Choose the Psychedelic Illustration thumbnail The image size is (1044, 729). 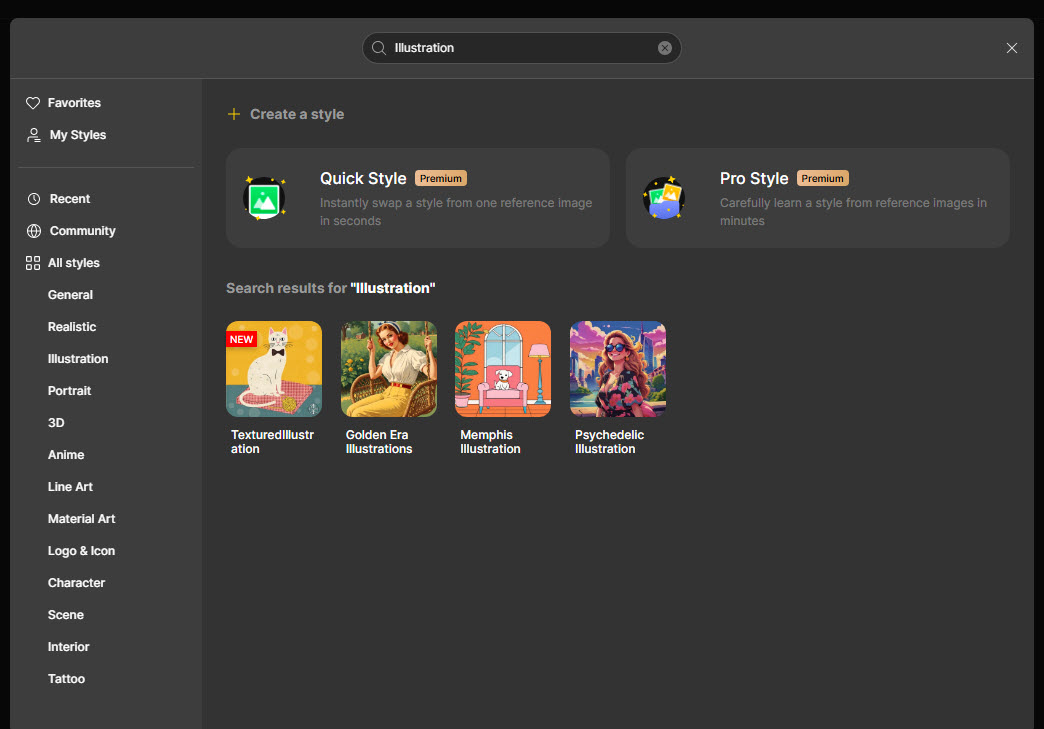tap(618, 369)
